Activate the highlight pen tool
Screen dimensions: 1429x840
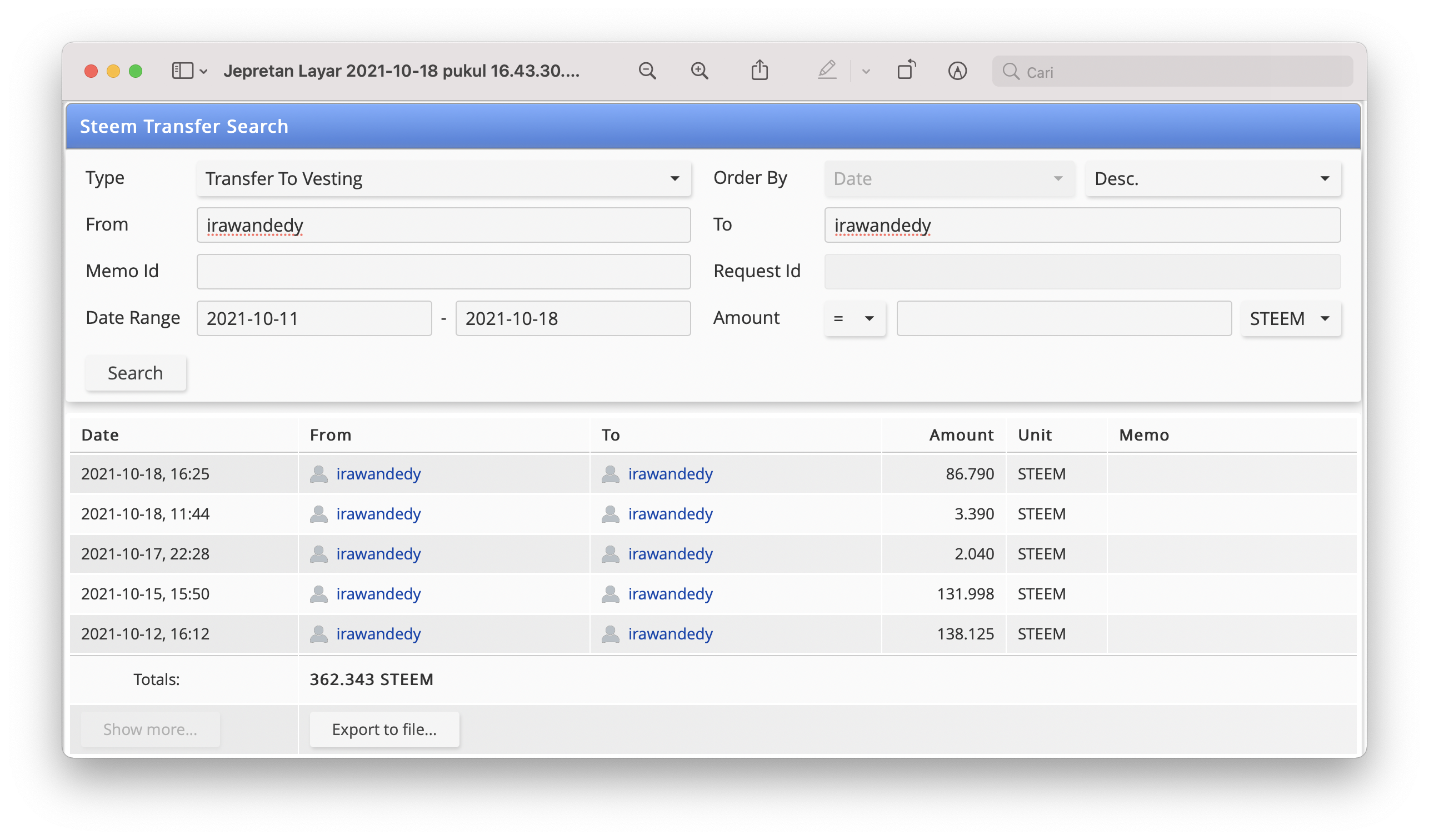click(x=827, y=70)
